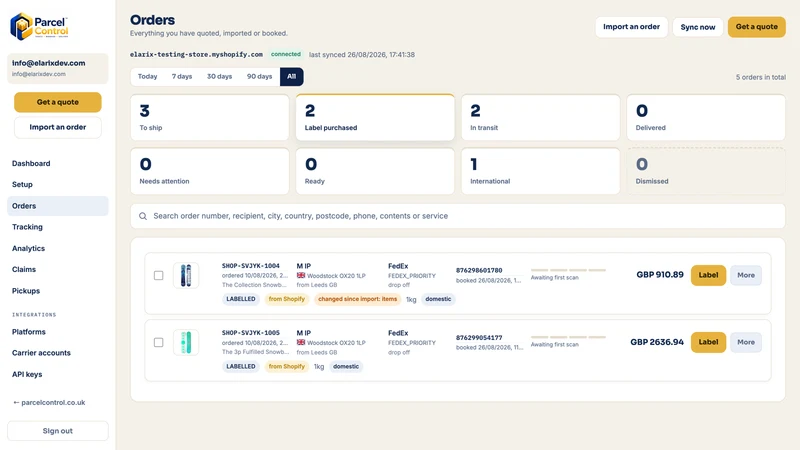The height and width of the screenshot is (450, 800).
Task: Open the Ready status card
Action: tap(375, 171)
